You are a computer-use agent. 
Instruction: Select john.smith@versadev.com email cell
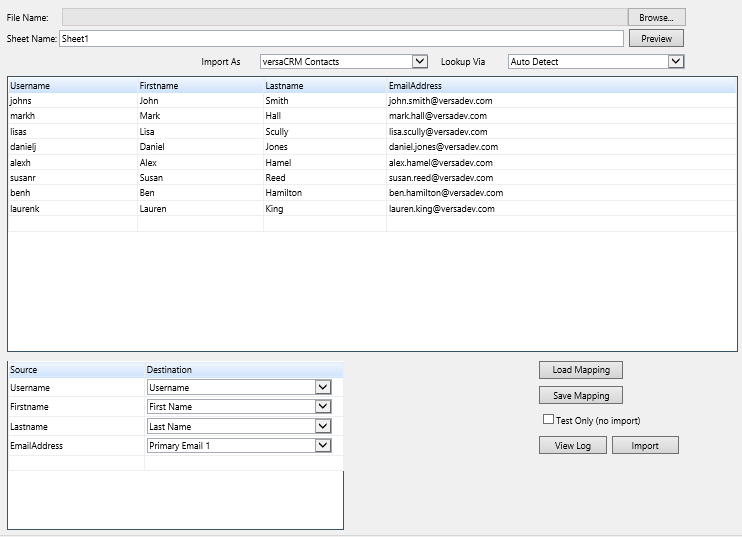pyautogui.click(x=562, y=101)
